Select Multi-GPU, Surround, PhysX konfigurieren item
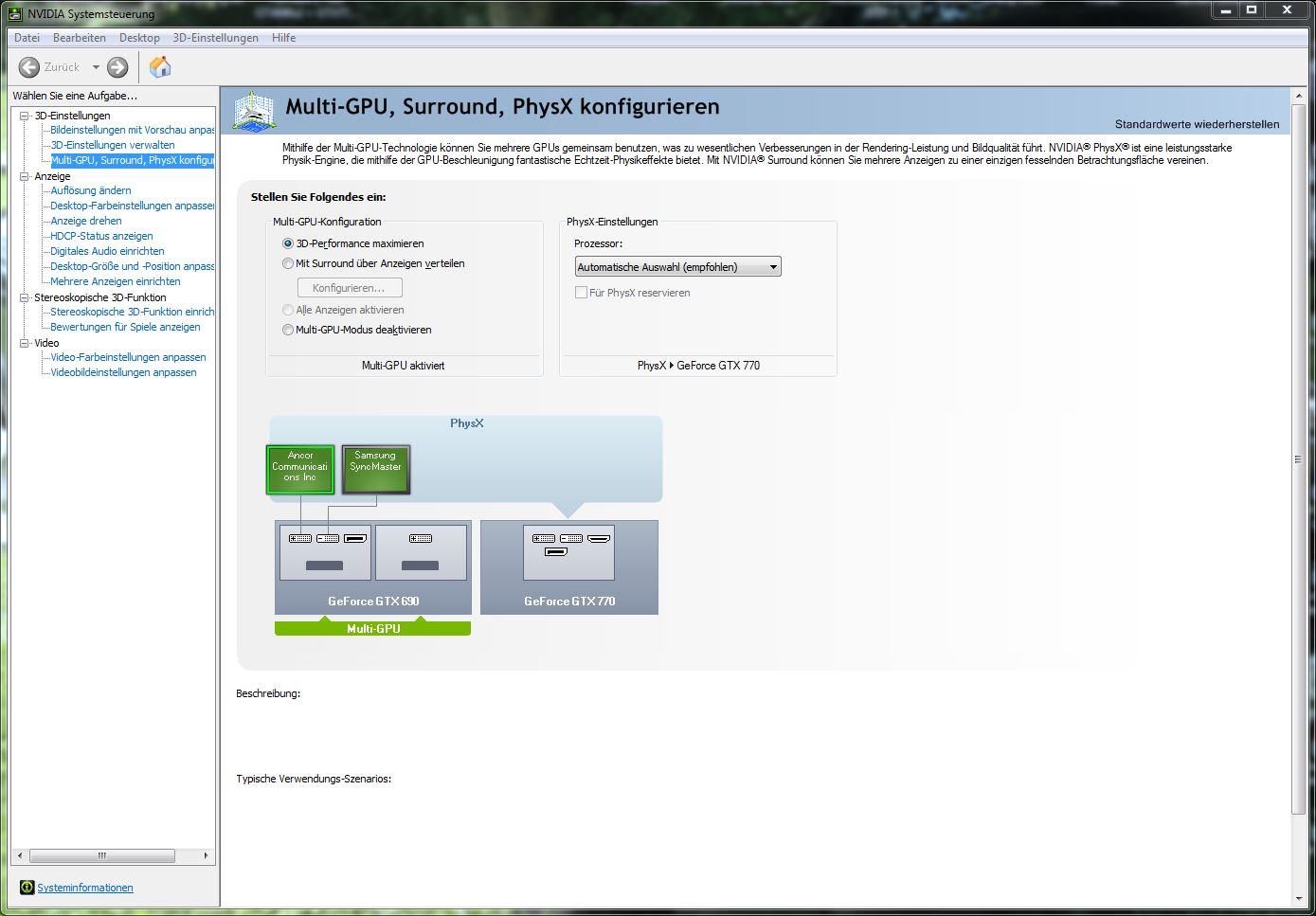Image resolution: width=1316 pixels, height=916 pixels. coord(133,160)
